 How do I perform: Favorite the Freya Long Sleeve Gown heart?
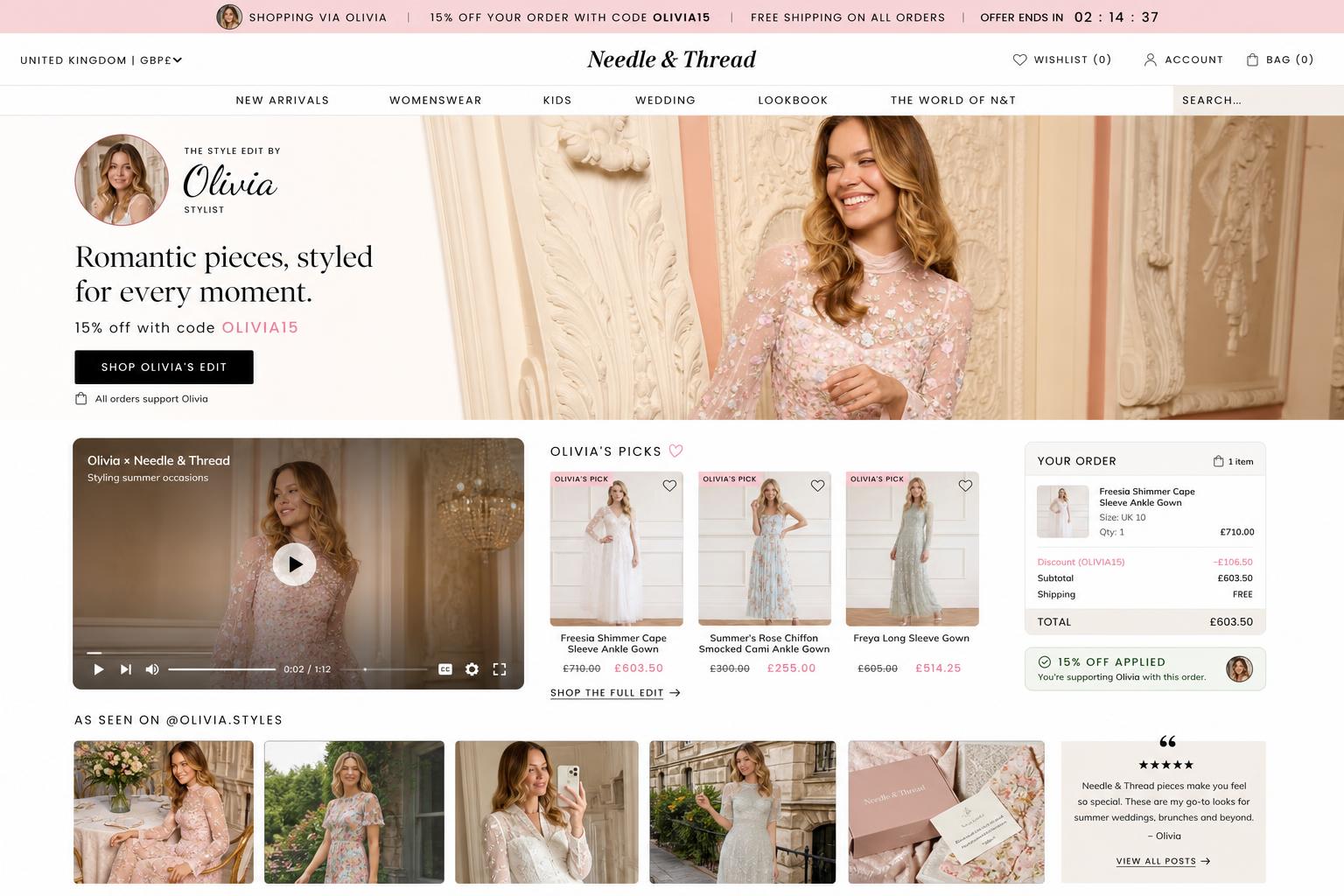(x=965, y=486)
